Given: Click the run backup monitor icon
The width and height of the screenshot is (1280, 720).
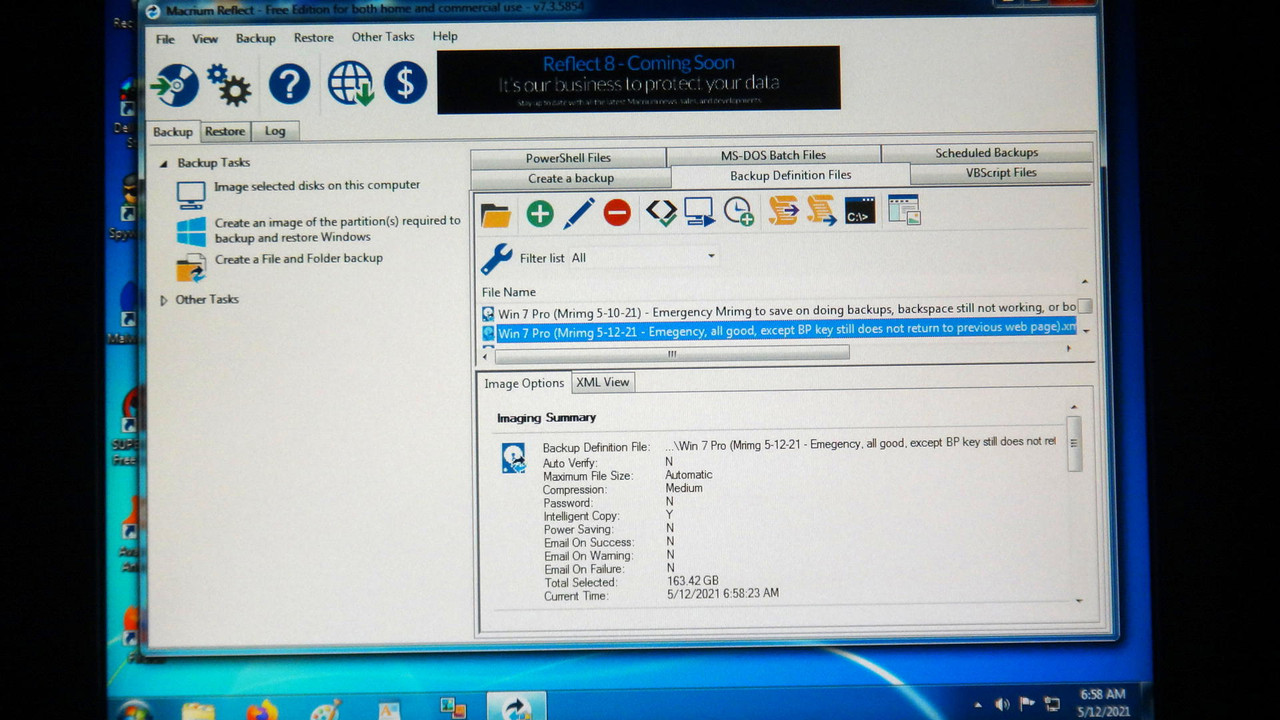Looking at the screenshot, I should (x=699, y=212).
